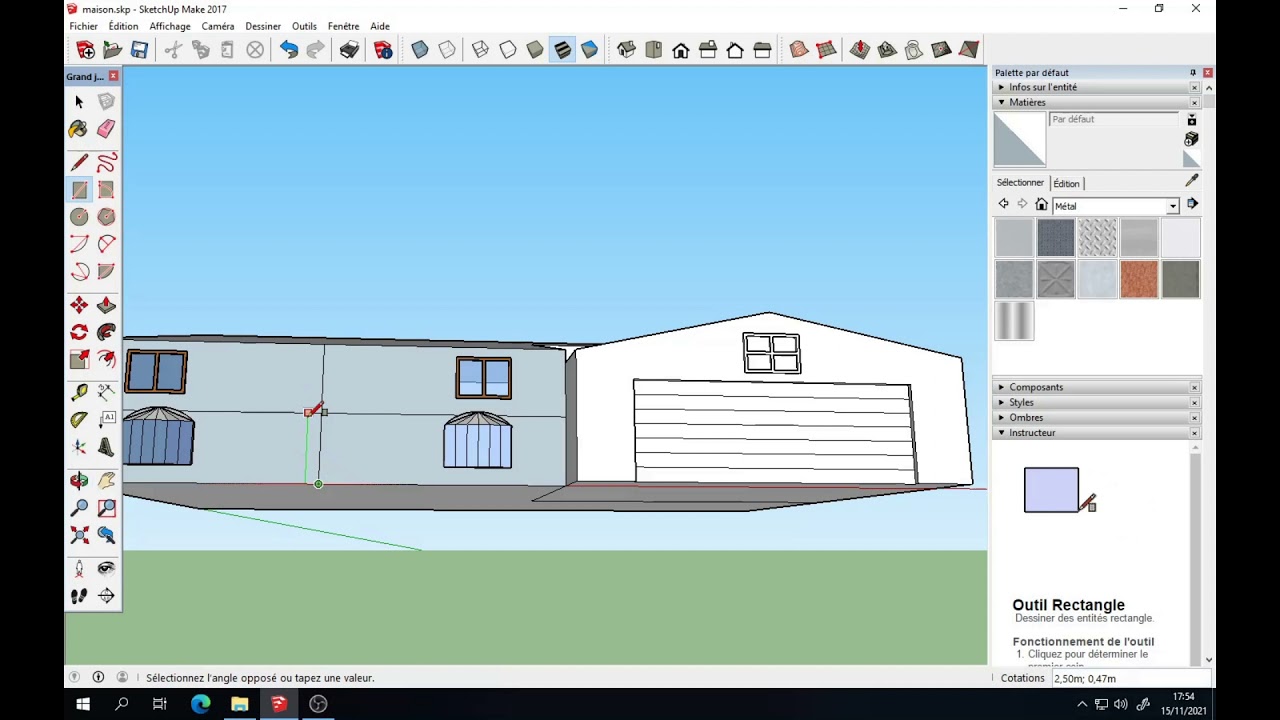This screenshot has width=1280, height=720.
Task: Pick the Rotate tool
Action: click(79, 332)
